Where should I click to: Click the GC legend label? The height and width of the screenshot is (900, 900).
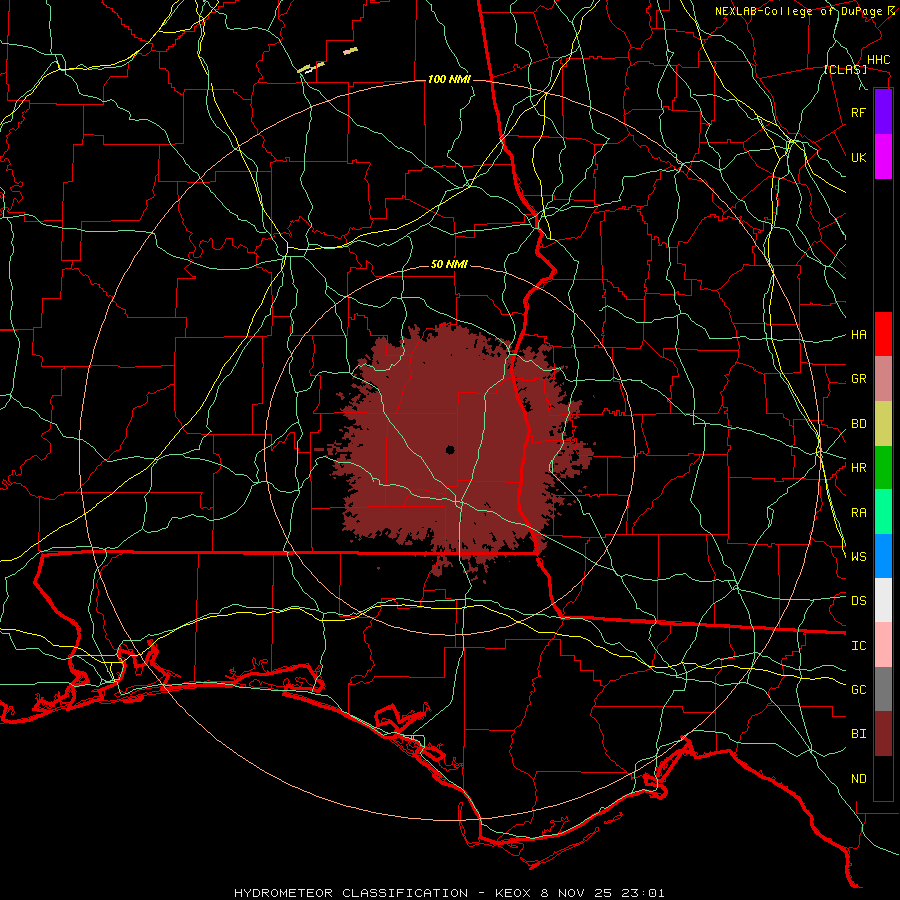pos(859,690)
